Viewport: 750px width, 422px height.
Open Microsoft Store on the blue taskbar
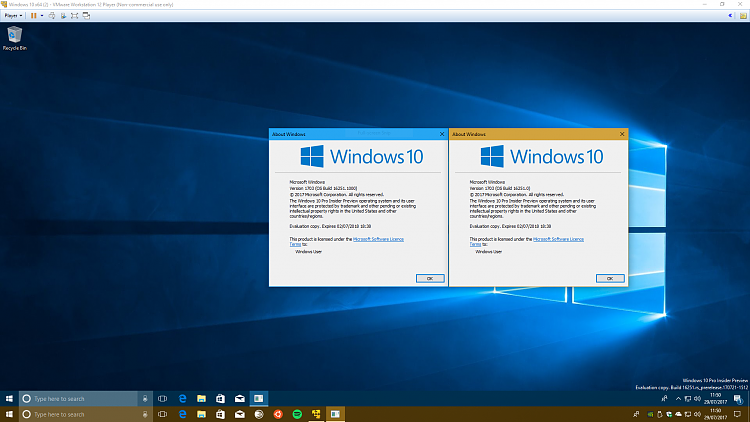coord(221,399)
